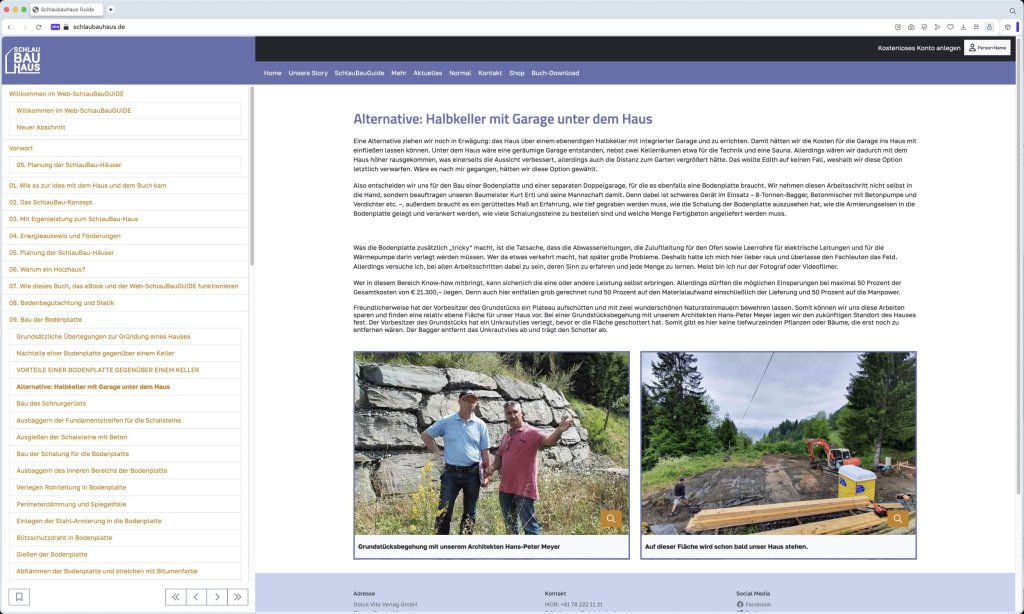Expand the Vorwort section in sidebar
Image resolution: width=1024 pixels, height=614 pixels.
click(x=21, y=148)
